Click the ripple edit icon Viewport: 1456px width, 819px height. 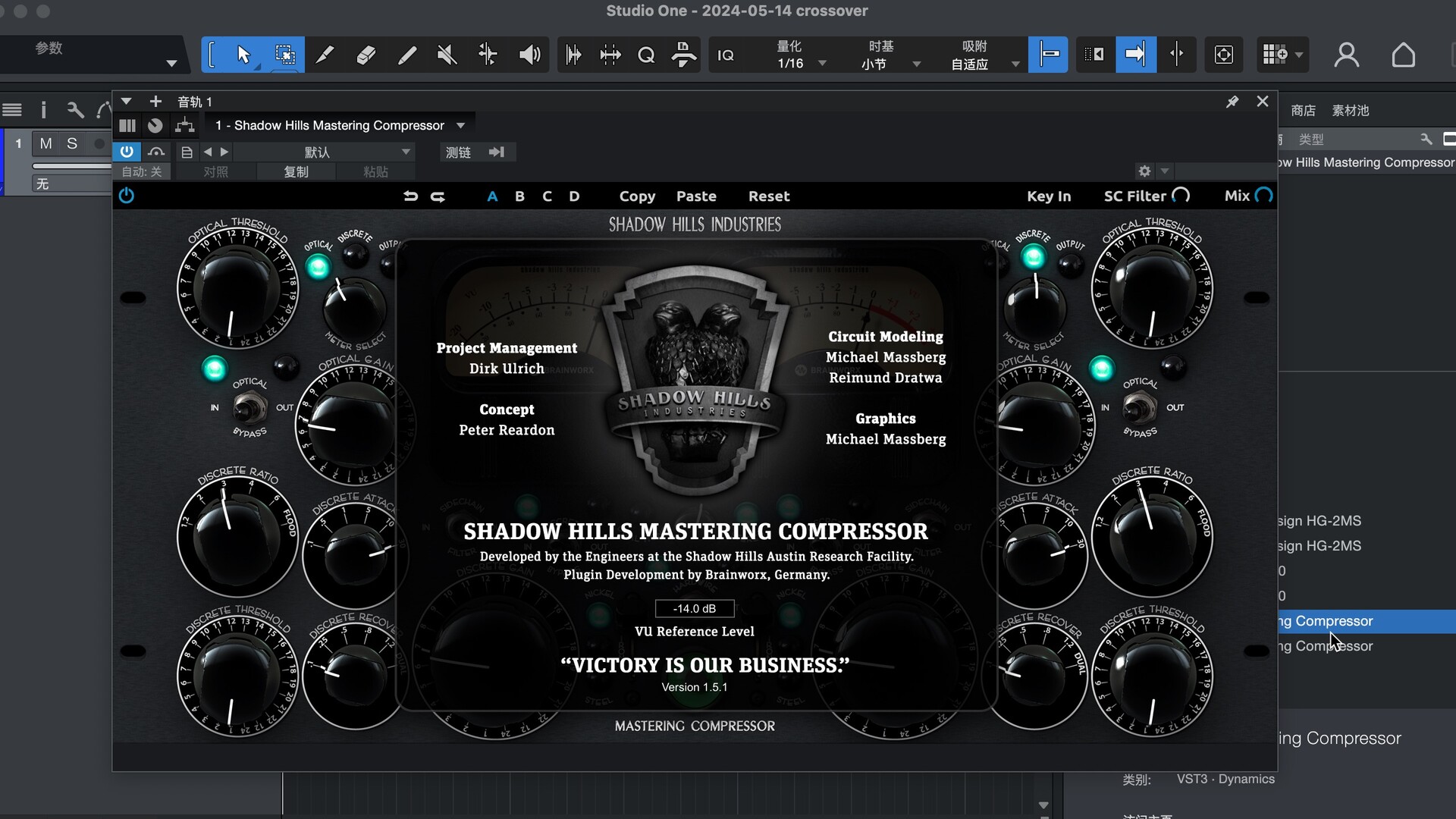click(1094, 55)
